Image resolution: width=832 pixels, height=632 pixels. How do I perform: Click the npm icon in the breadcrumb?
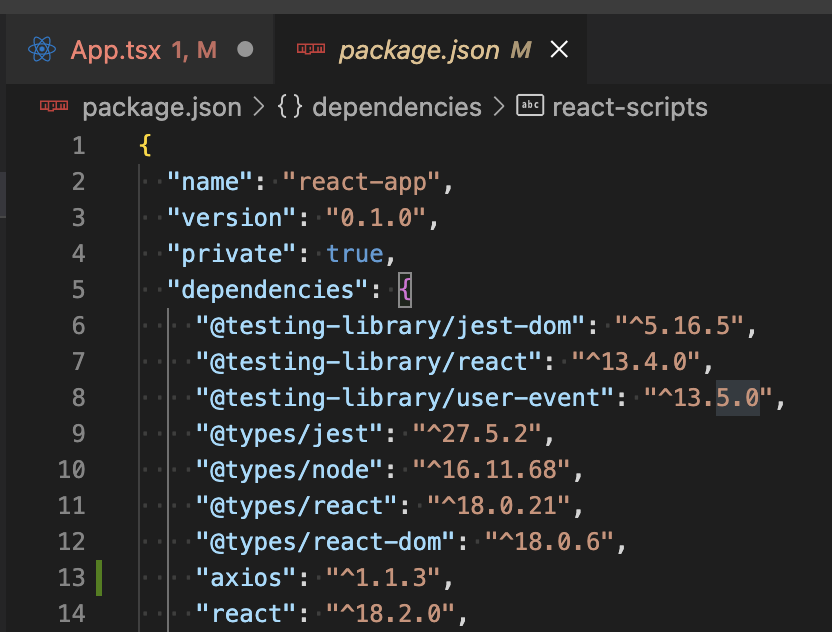click(x=54, y=106)
